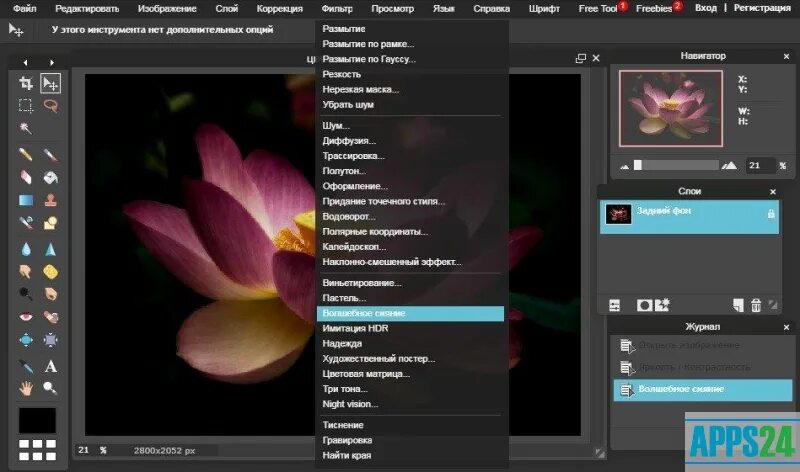Open the Freebies link

tap(654, 8)
